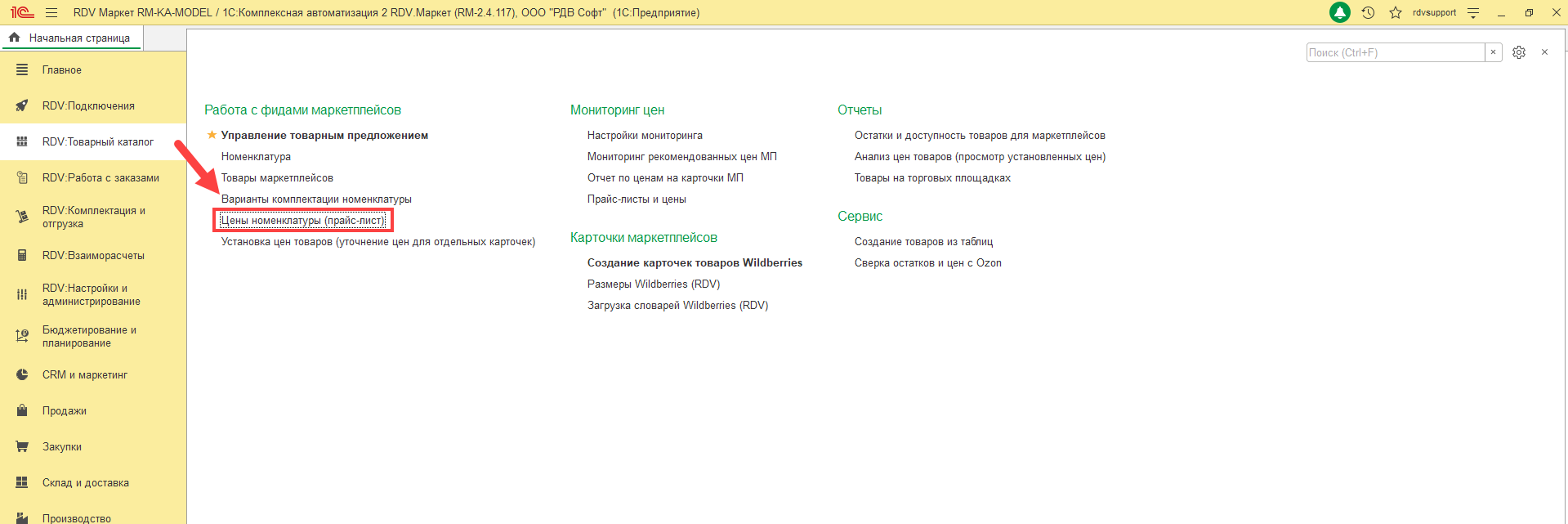1568x524 pixels.
Task: Click the rdvsupport user name
Action: tap(1434, 13)
